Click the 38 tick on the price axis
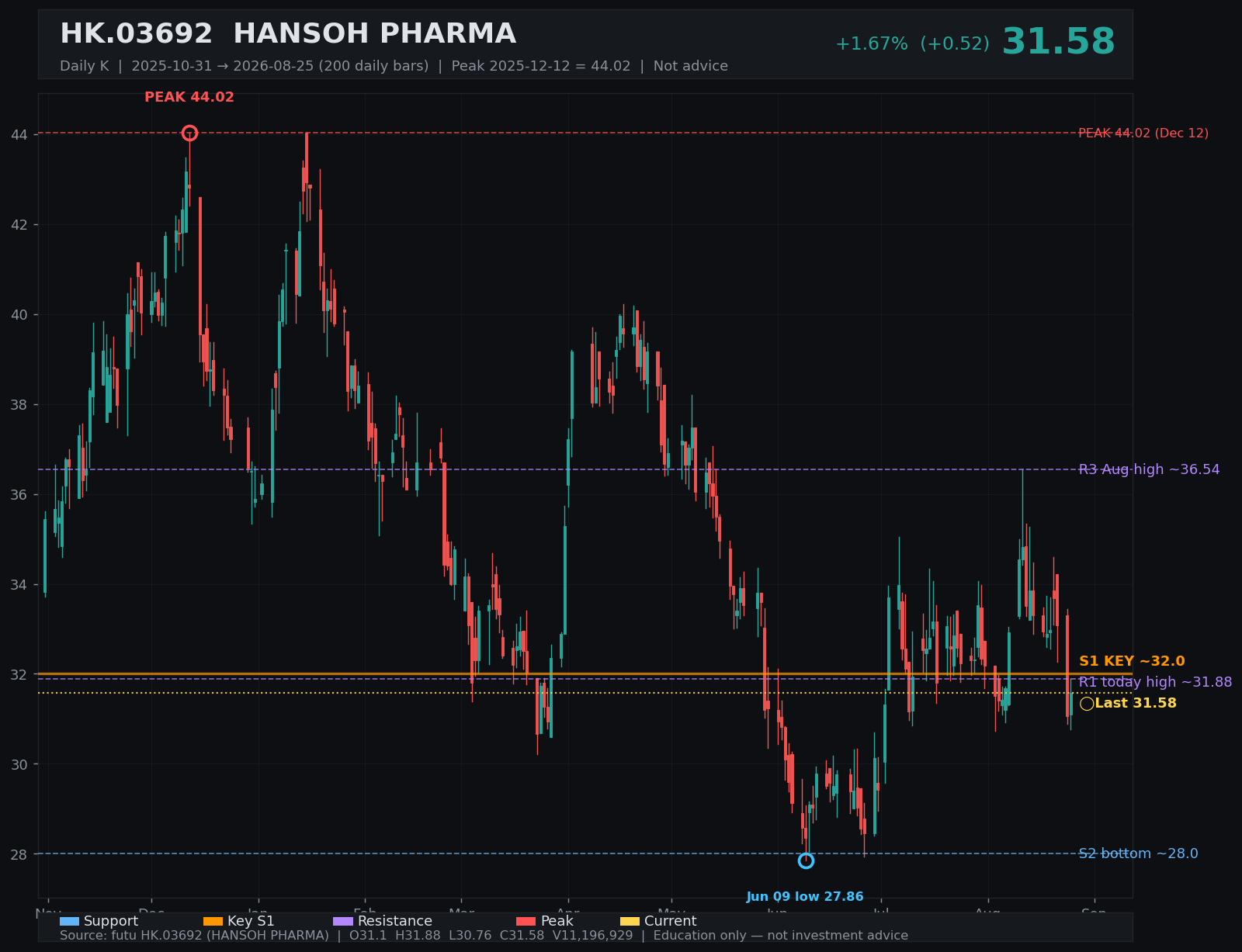1242x952 pixels. tap(19, 405)
